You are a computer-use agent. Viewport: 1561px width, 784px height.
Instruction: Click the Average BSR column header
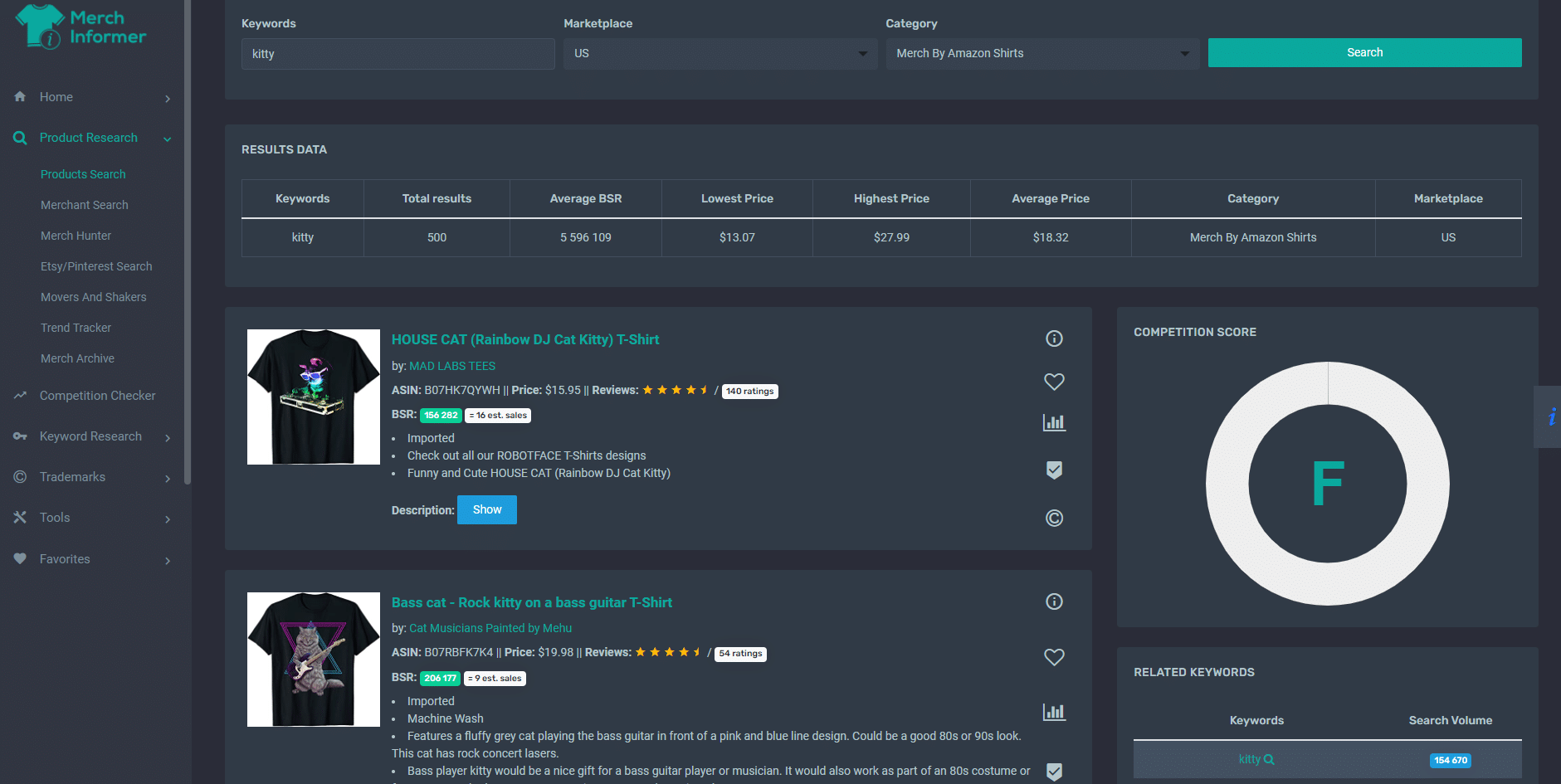click(x=586, y=198)
